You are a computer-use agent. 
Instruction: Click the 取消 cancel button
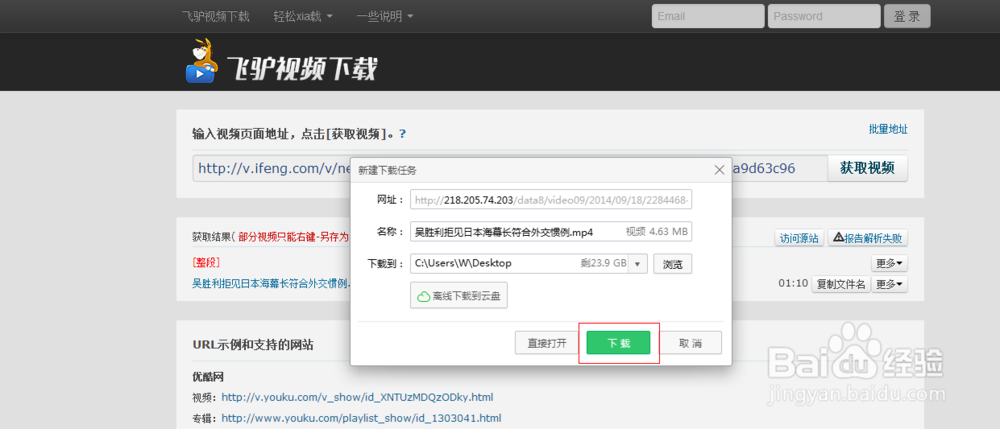(x=690, y=343)
